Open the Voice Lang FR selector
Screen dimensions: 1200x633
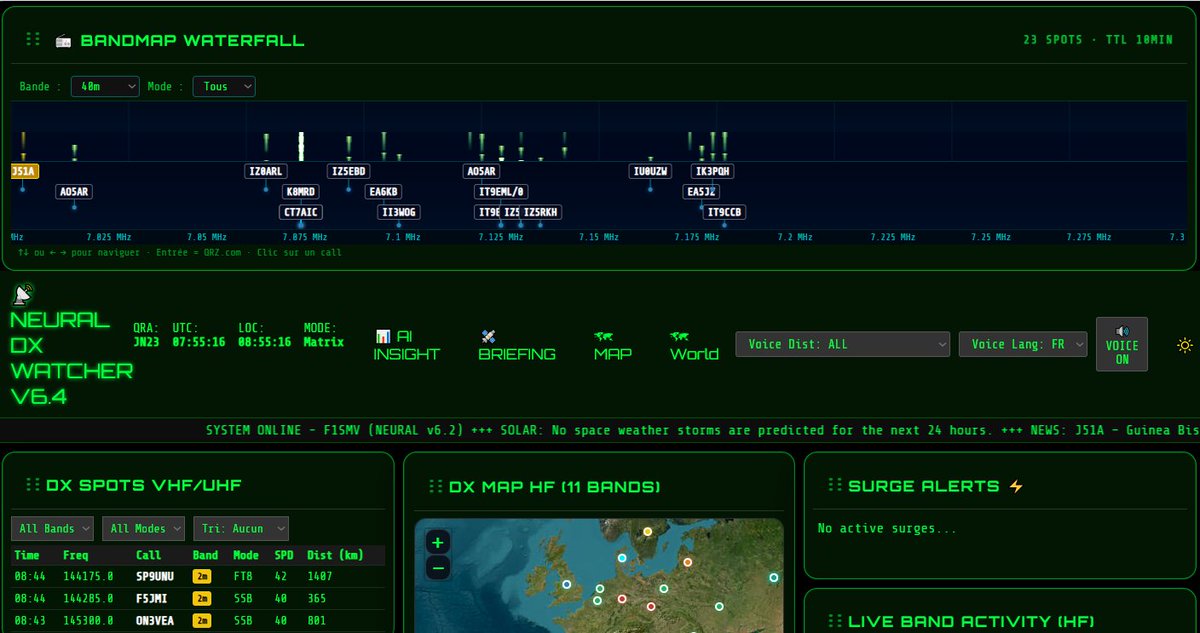click(x=1022, y=343)
